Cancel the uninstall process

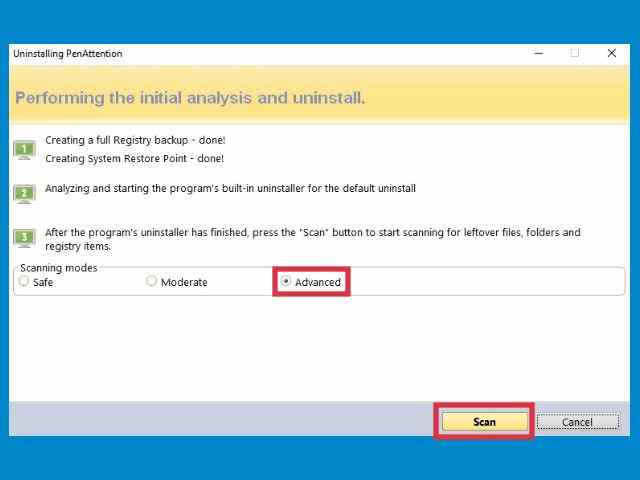(578, 422)
